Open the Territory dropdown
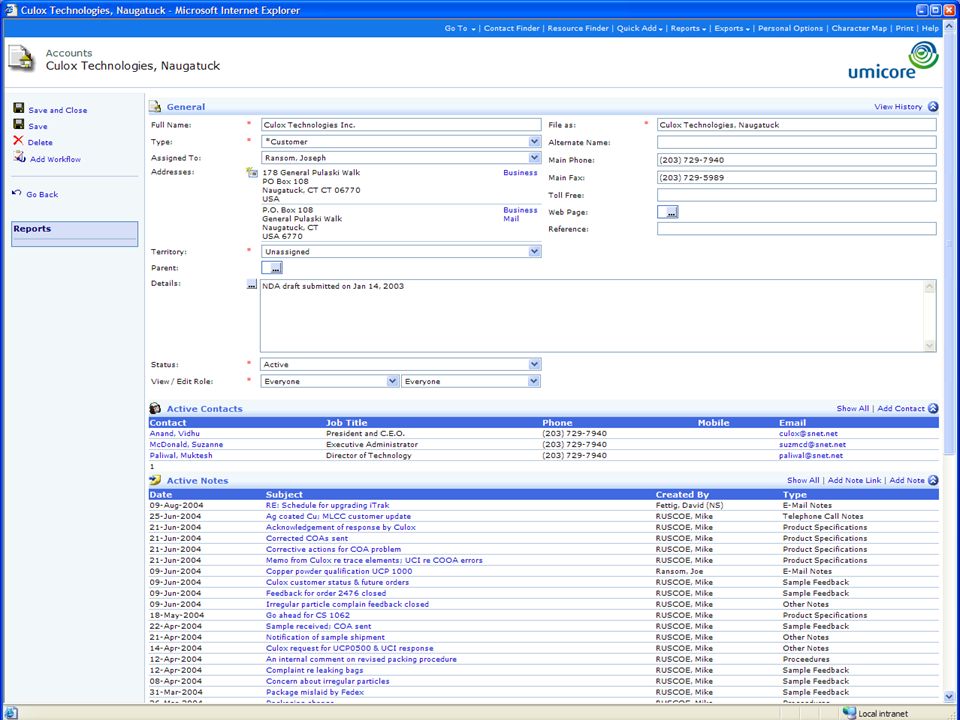 [534, 252]
